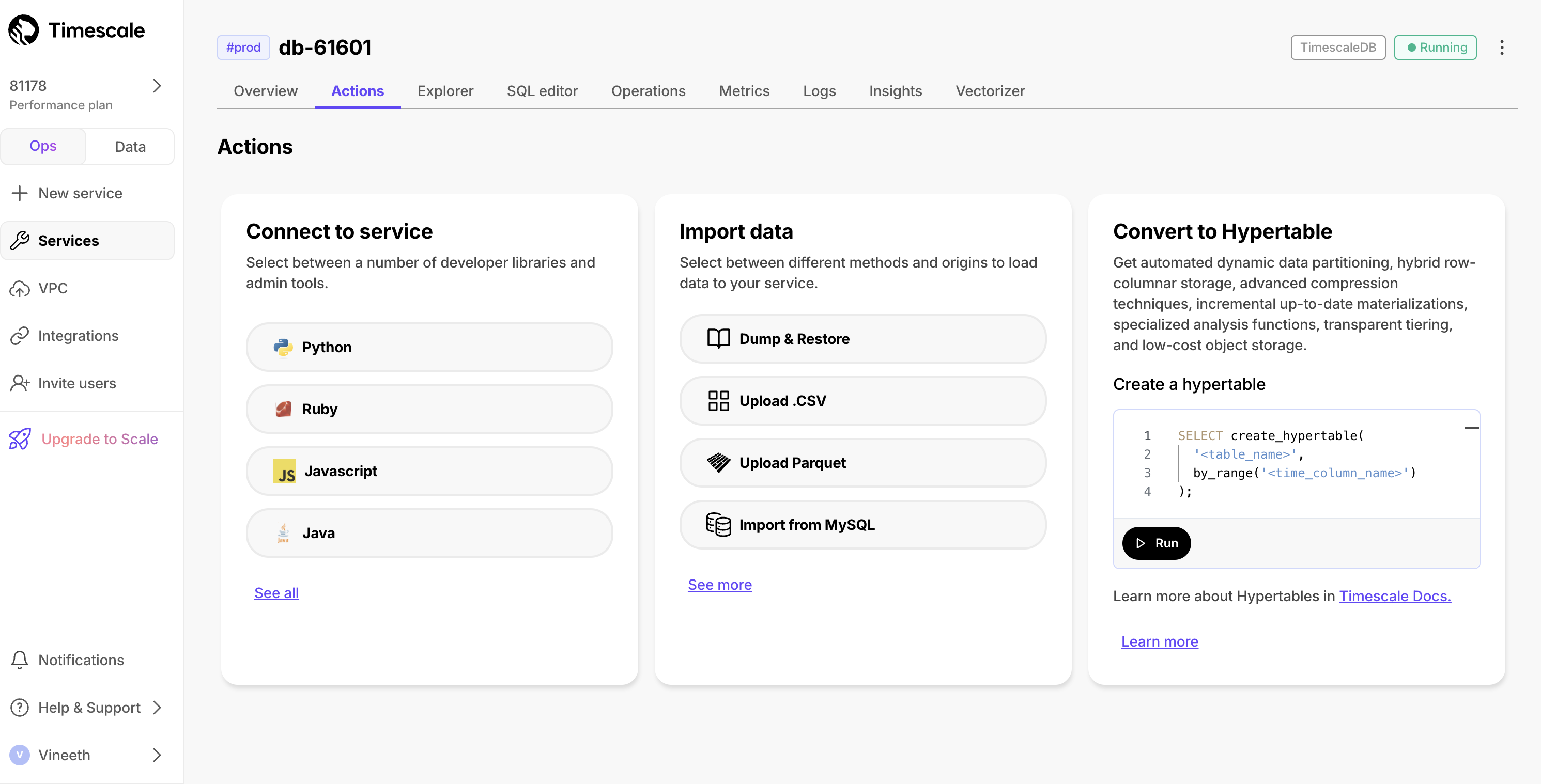Screen dimensions: 1541x784
Task: Click the Notifications bell icon
Action: pos(20,660)
